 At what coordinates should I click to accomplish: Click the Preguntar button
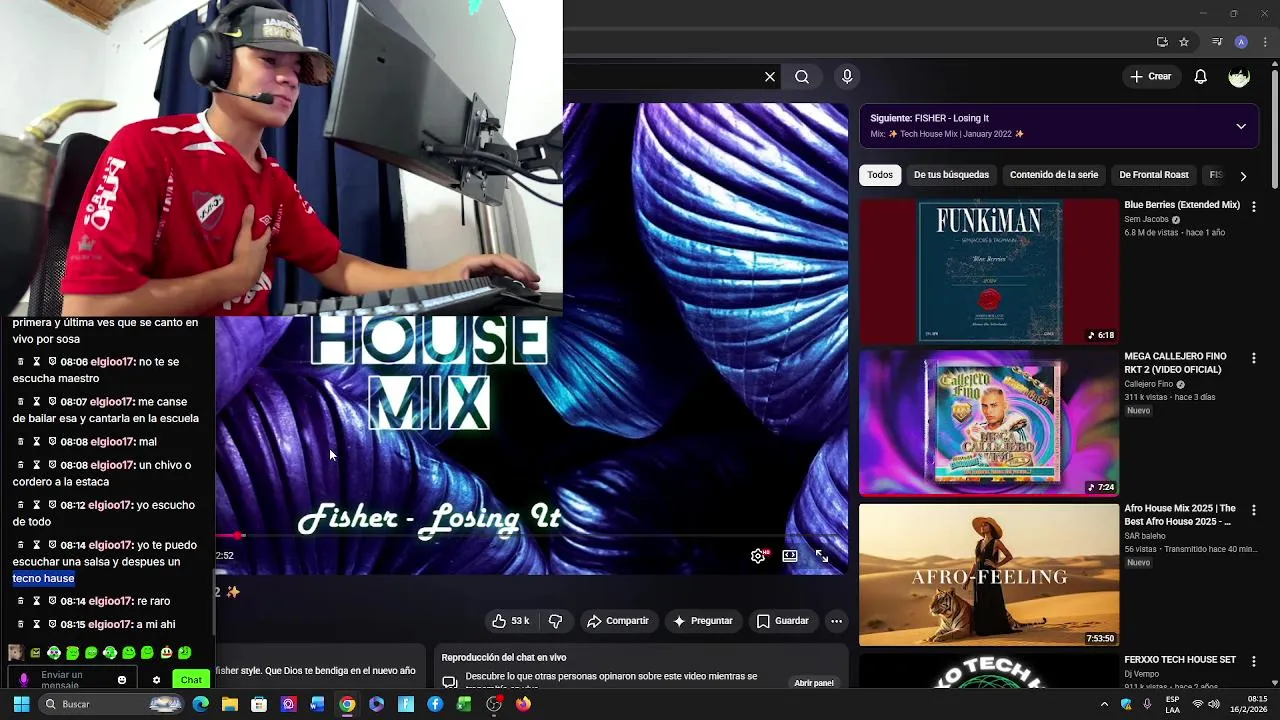tap(703, 621)
